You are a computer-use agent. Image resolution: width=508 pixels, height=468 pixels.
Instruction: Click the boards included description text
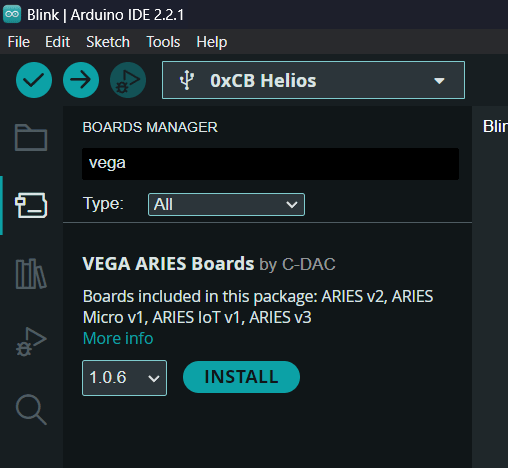[258, 307]
